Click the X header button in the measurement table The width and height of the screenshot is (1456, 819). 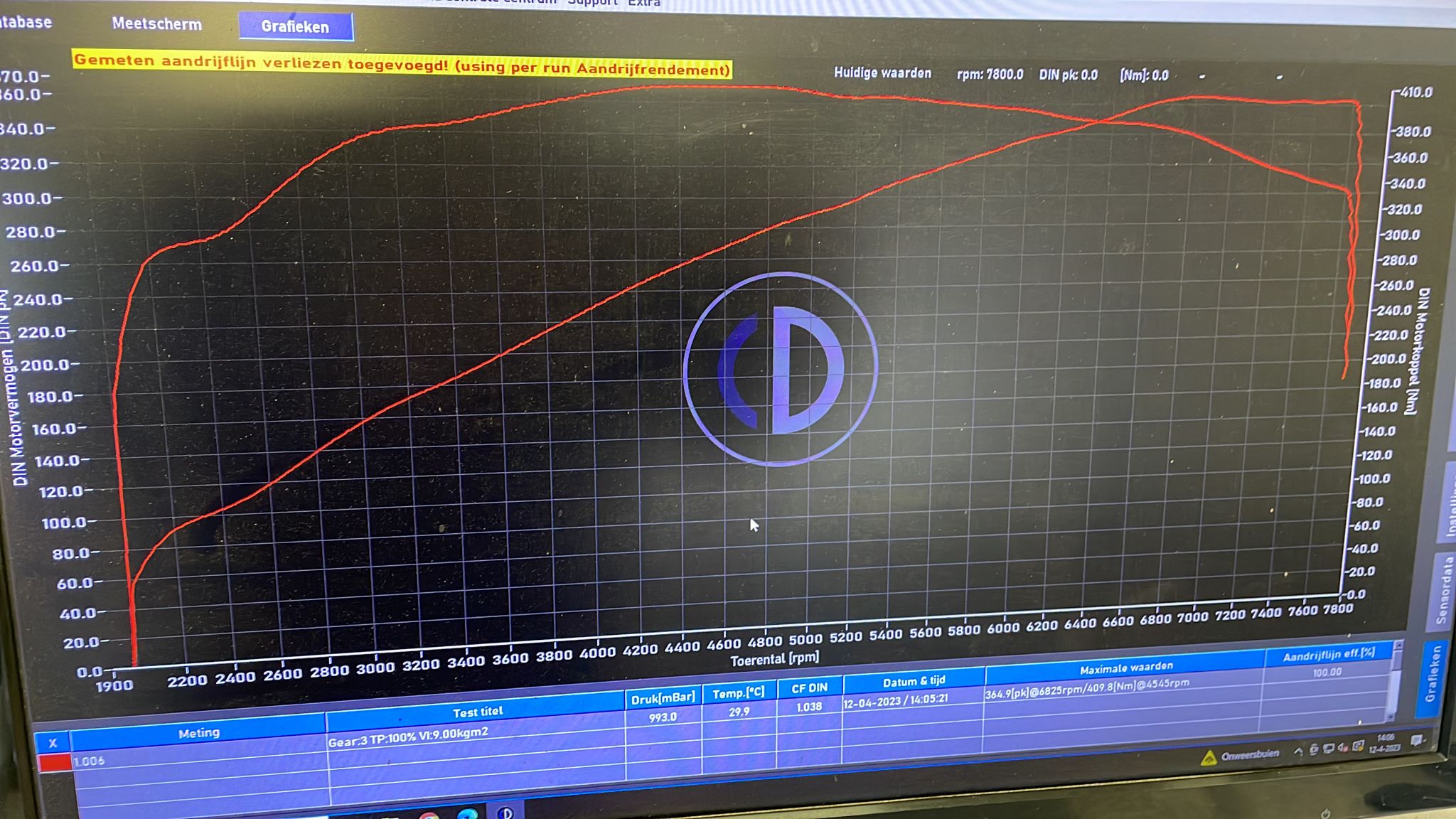pos(53,742)
